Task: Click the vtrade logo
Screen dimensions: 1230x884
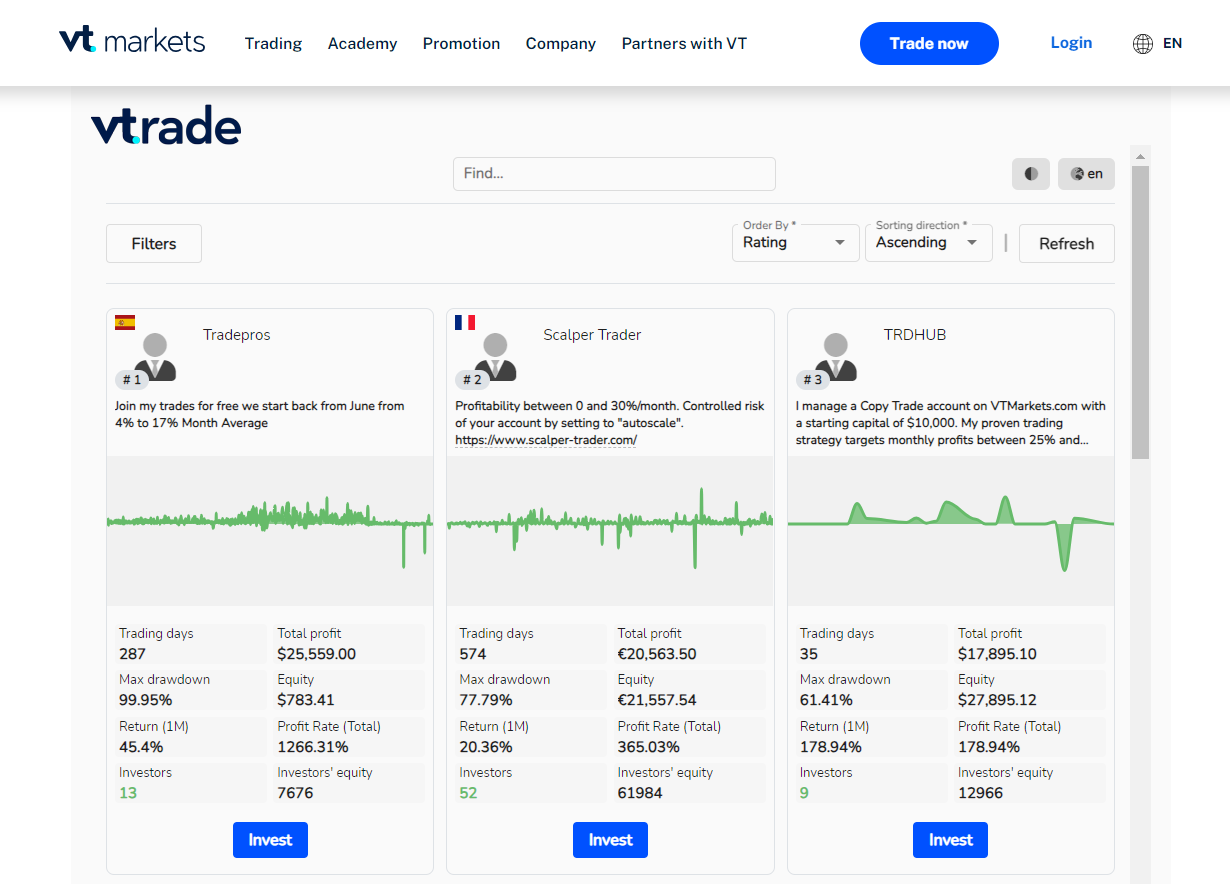Action: tap(166, 128)
